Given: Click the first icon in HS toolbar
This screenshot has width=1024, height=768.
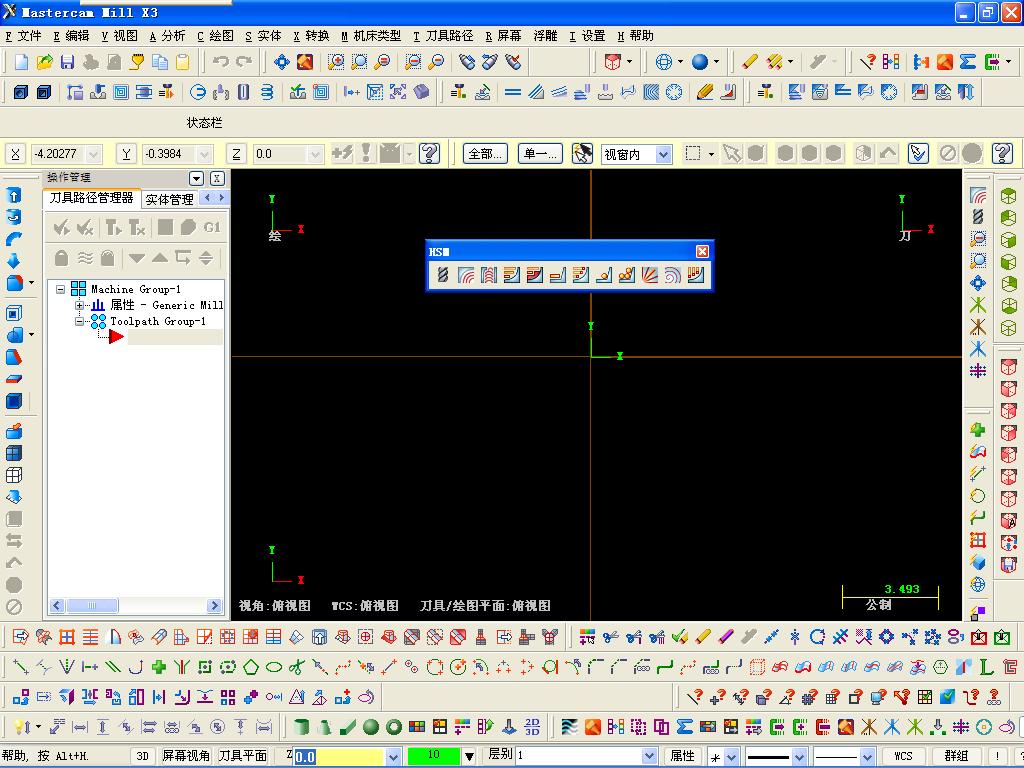Looking at the screenshot, I should click(443, 275).
